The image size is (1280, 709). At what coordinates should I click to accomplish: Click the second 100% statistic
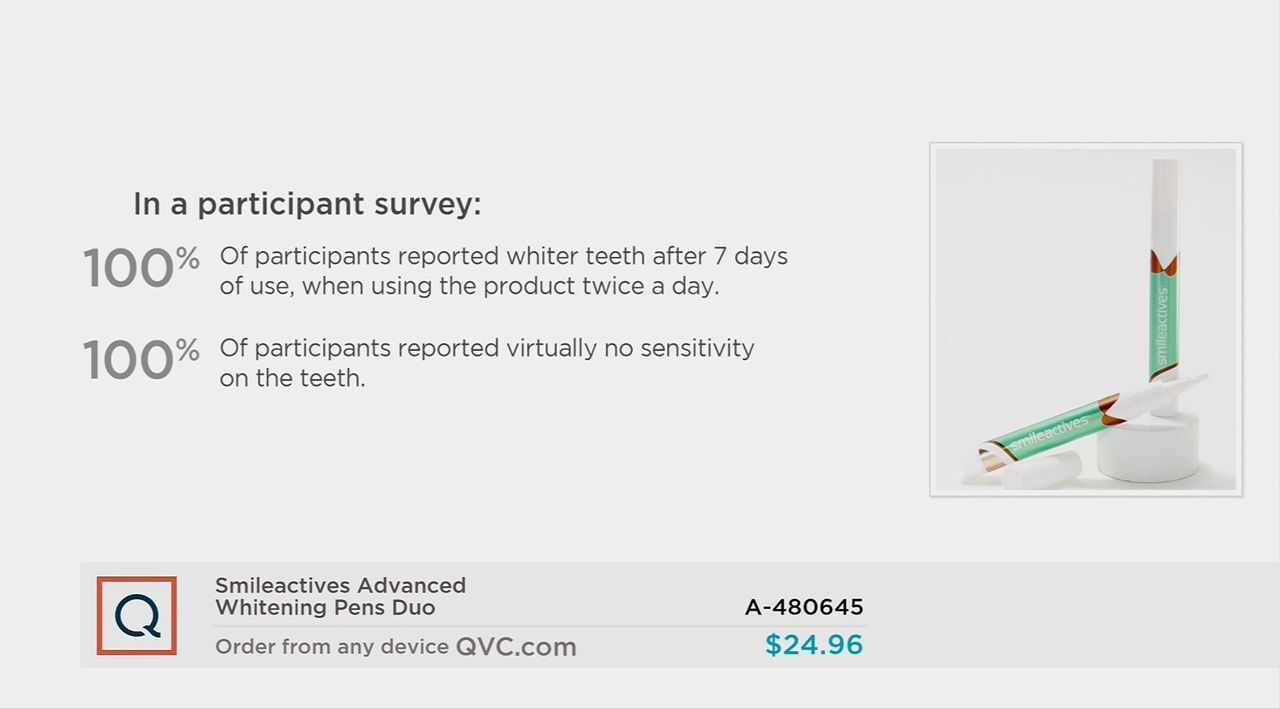tap(141, 360)
